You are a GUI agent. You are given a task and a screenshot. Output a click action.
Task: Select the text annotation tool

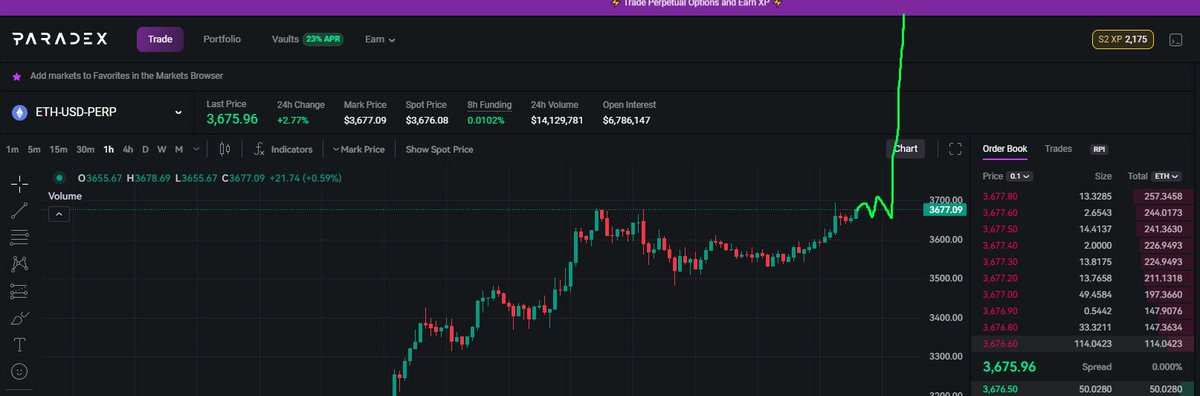pyautogui.click(x=20, y=346)
